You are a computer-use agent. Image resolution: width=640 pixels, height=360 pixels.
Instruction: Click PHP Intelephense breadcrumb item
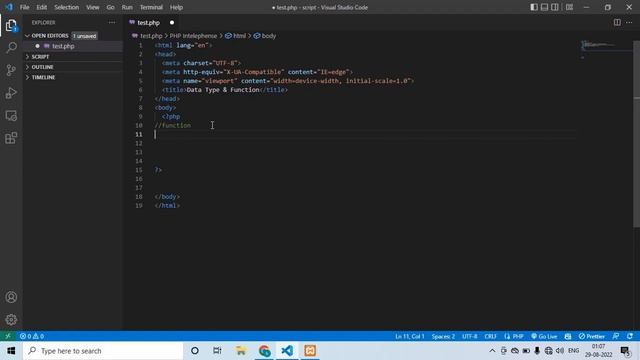(x=193, y=36)
